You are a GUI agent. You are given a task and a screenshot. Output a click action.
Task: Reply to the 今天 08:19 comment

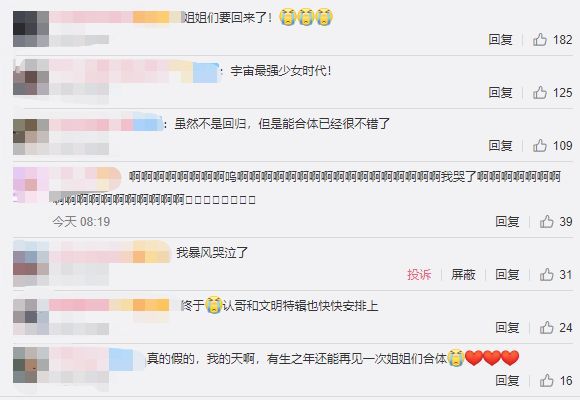(x=507, y=221)
